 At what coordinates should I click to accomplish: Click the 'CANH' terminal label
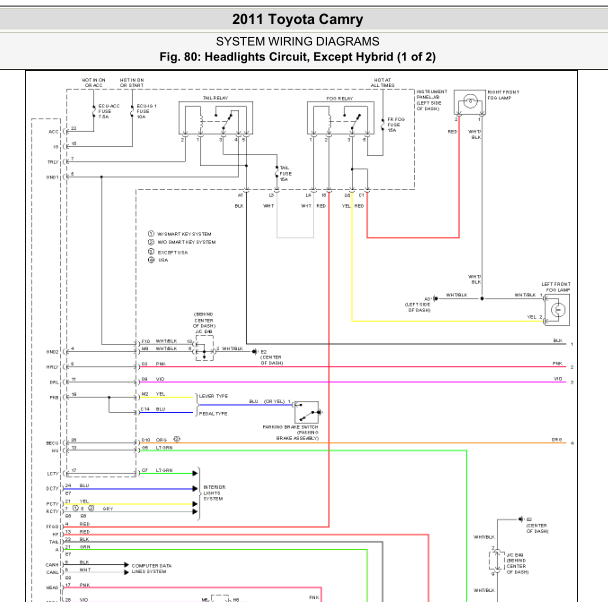coord(52,565)
